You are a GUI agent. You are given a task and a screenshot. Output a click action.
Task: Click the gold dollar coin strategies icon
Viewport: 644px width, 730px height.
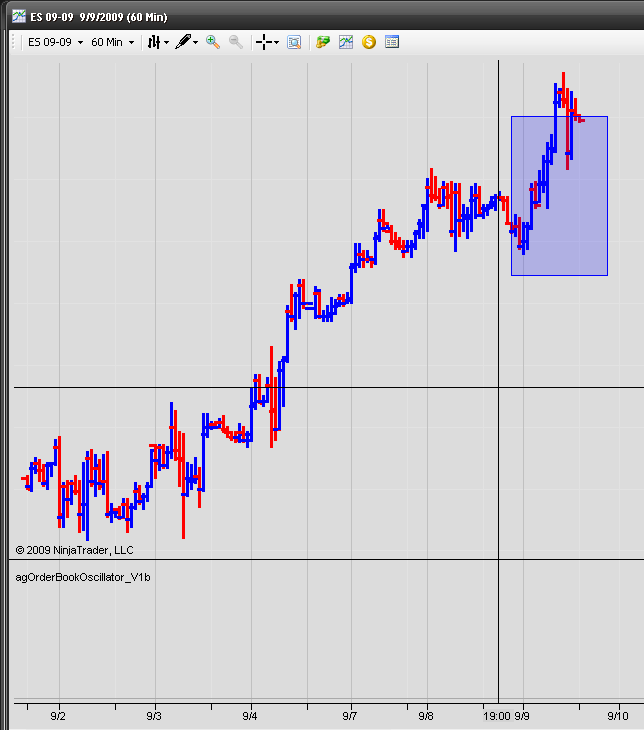(x=369, y=42)
